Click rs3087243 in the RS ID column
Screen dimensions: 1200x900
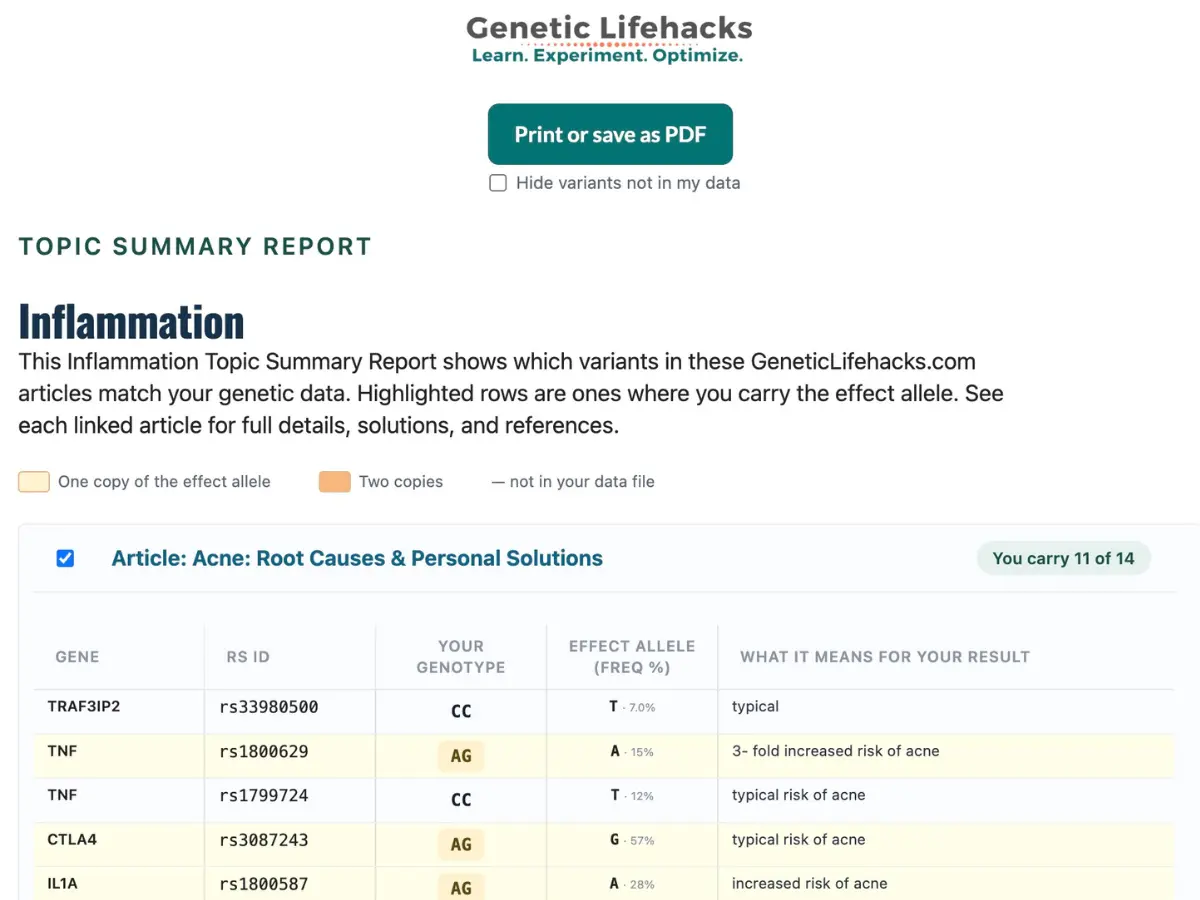[x=264, y=840]
